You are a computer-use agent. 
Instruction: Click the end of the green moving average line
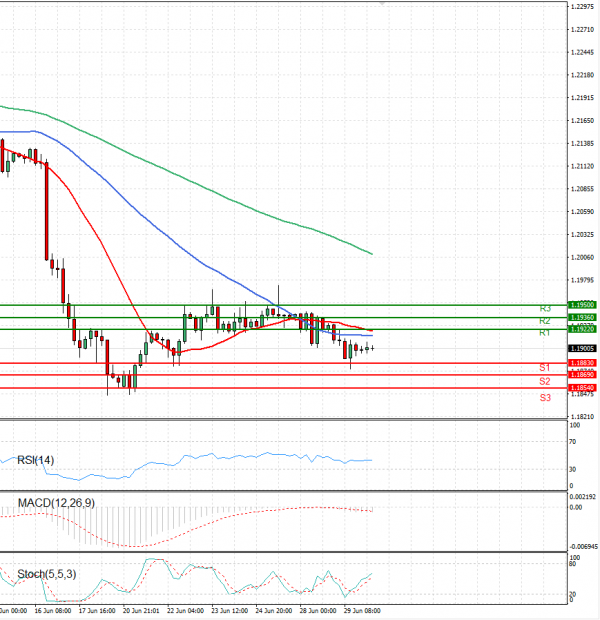coord(372,254)
